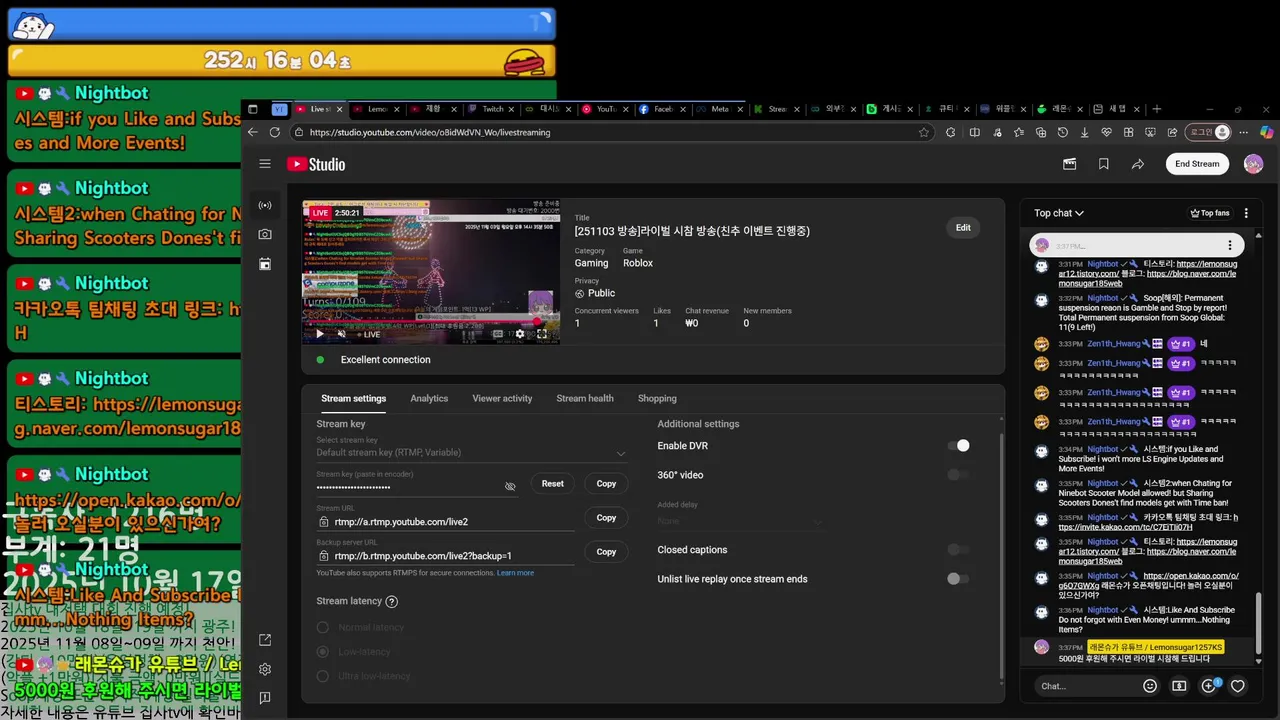Image resolution: width=1280 pixels, height=720 pixels.
Task: Select Normal latency radio button
Action: pyautogui.click(x=323, y=628)
